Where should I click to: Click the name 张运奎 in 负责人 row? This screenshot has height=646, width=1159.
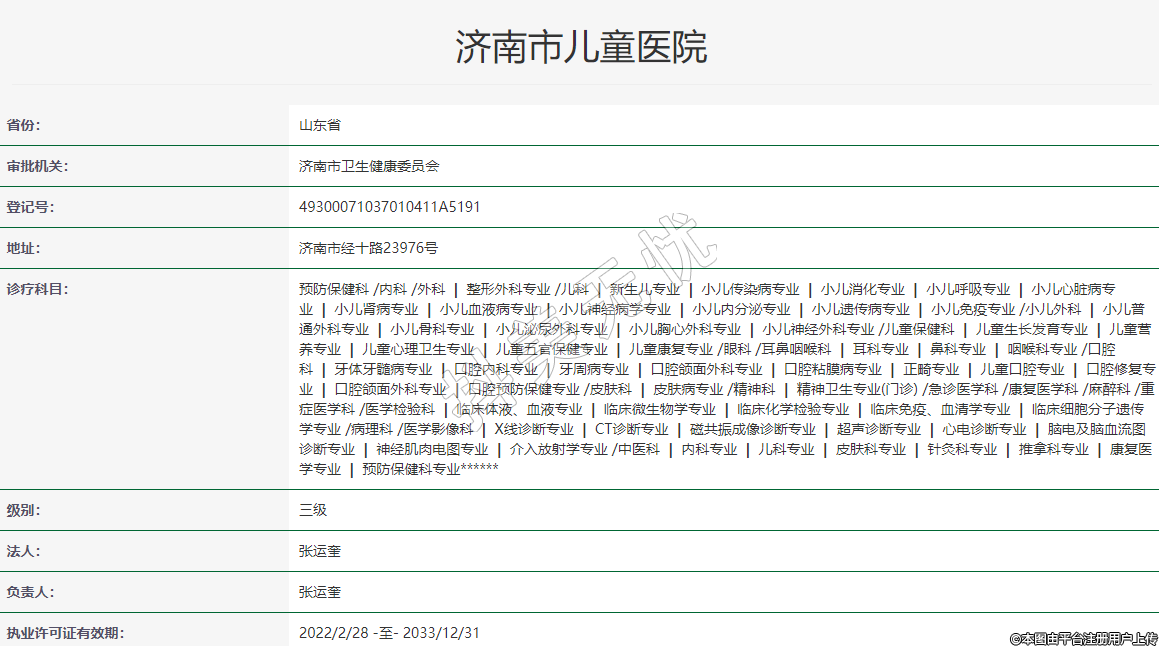[x=320, y=592]
